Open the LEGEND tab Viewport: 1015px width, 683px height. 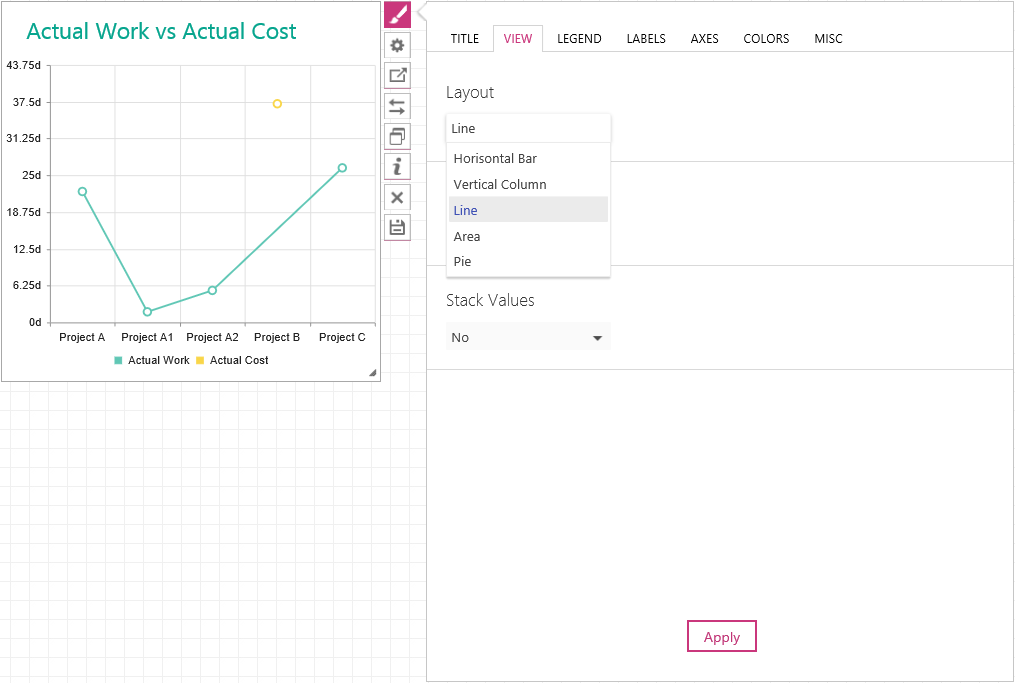point(579,39)
